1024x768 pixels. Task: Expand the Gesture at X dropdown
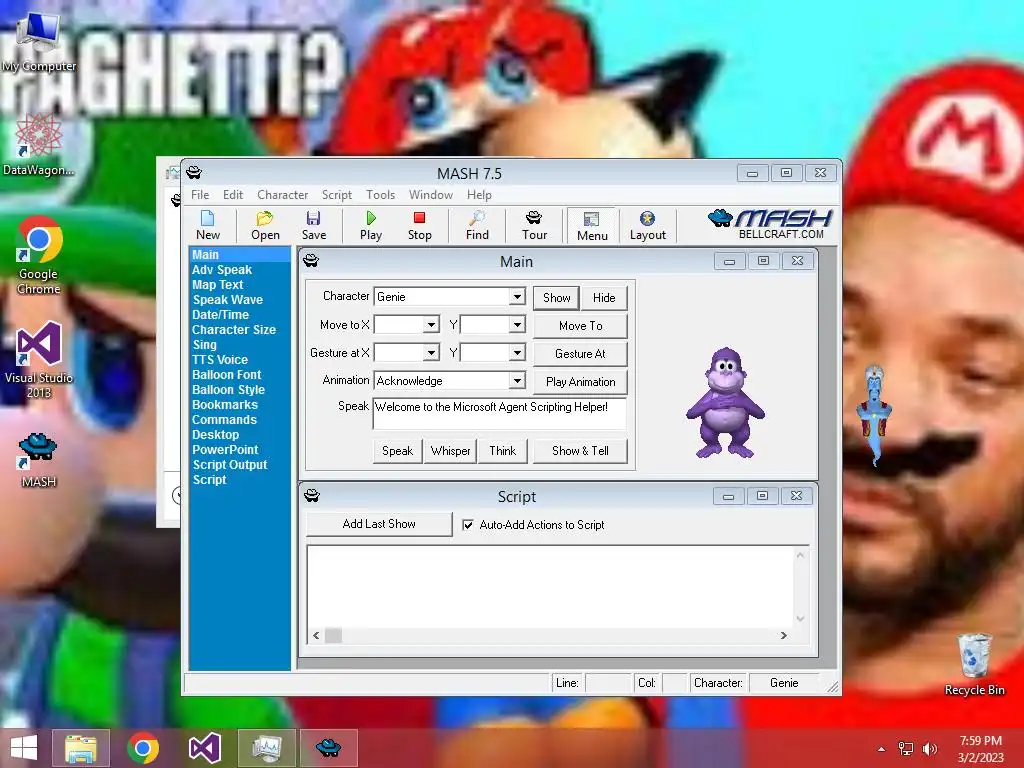[x=431, y=353]
